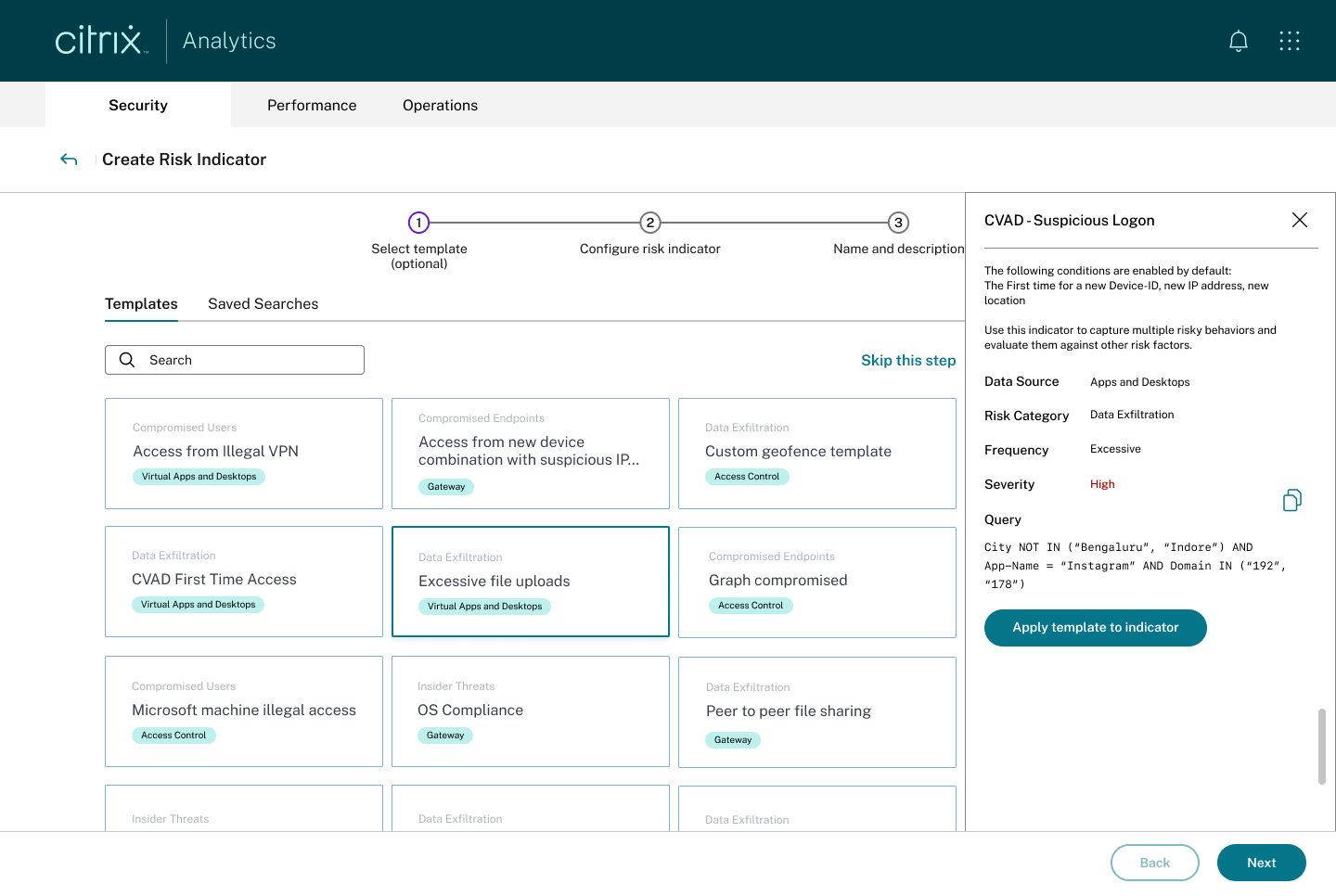Go back using the arrow beside Create Risk Indicator
This screenshot has width=1336, height=896.
[x=69, y=160]
